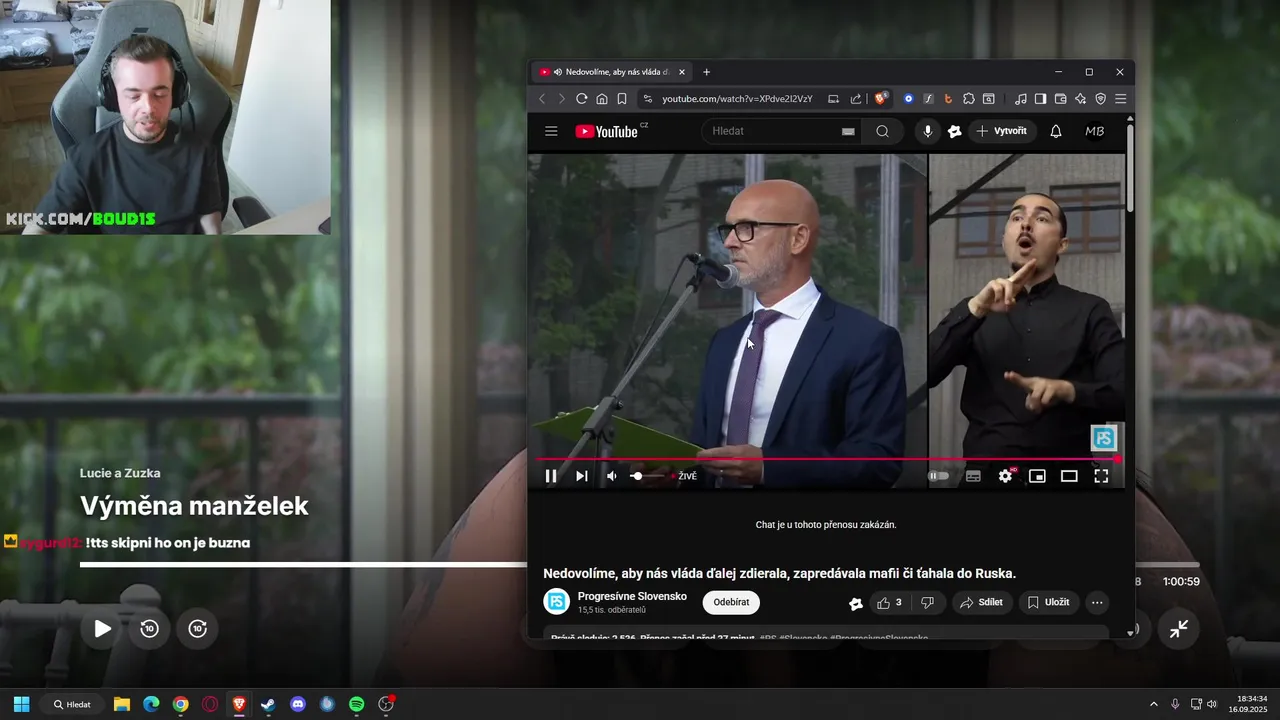Viewport: 1280px width, 720px height.
Task: Toggle YouTube autoplay switch
Action: 939,476
